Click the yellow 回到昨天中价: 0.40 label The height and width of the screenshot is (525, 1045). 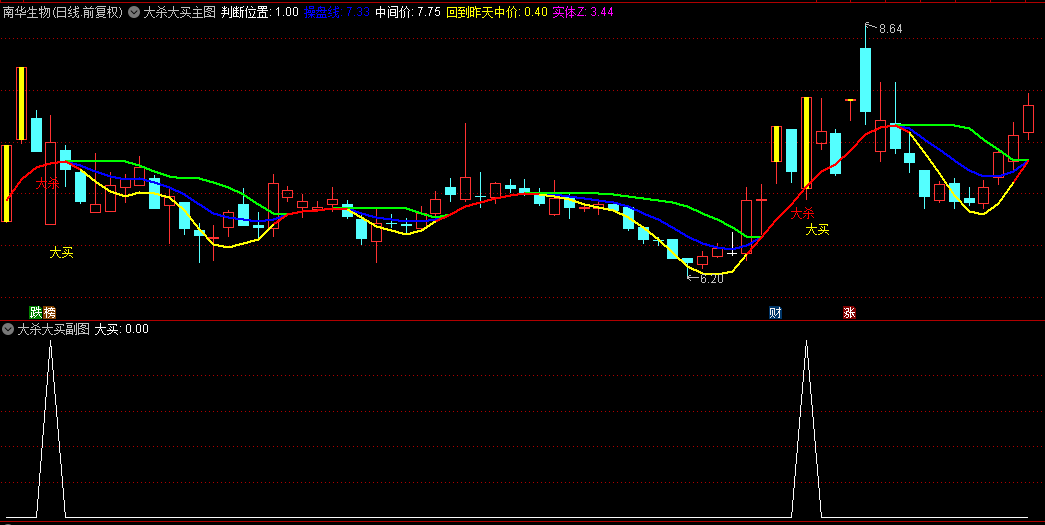pos(497,12)
